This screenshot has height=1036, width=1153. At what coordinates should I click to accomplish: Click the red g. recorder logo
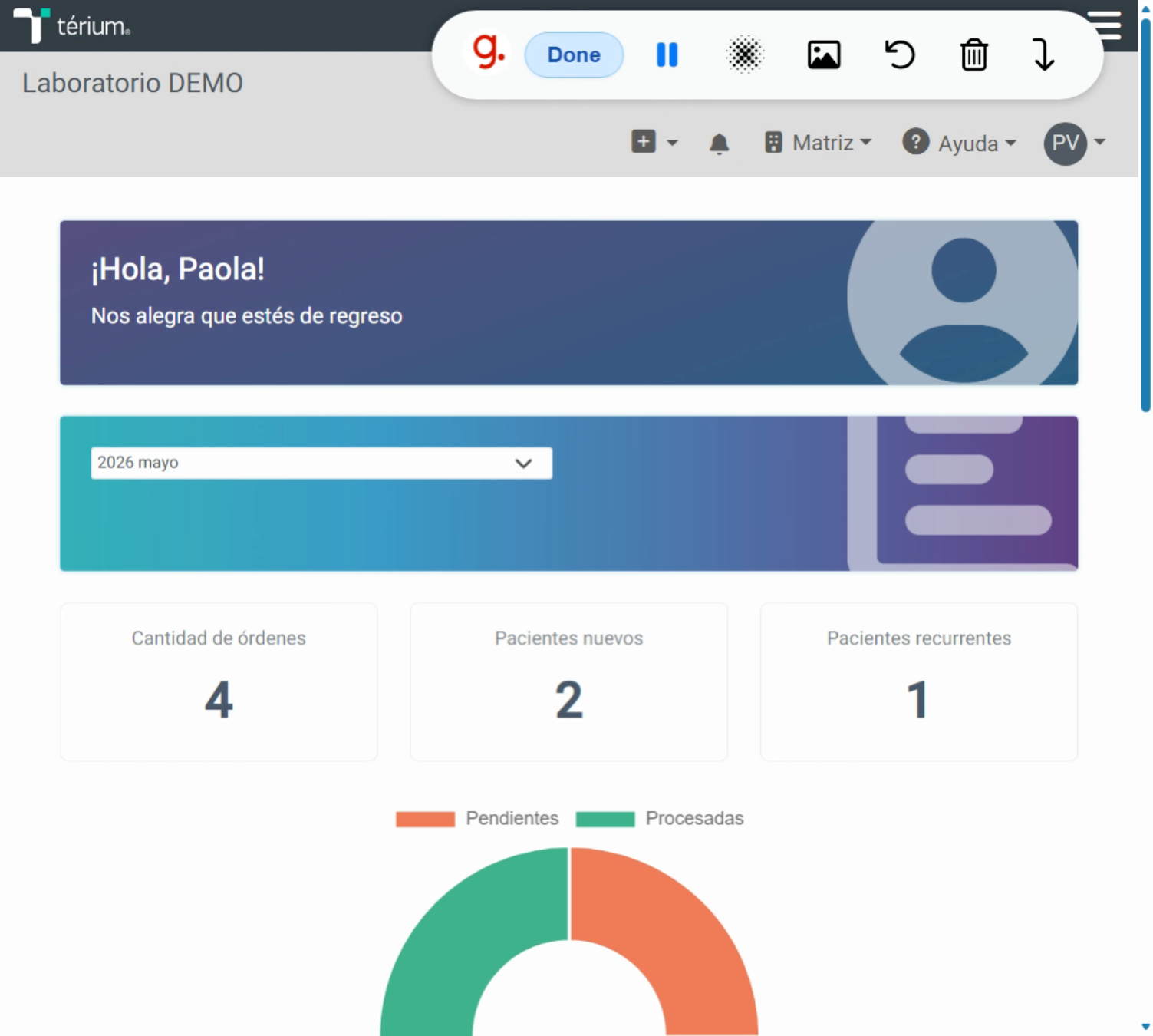[488, 52]
